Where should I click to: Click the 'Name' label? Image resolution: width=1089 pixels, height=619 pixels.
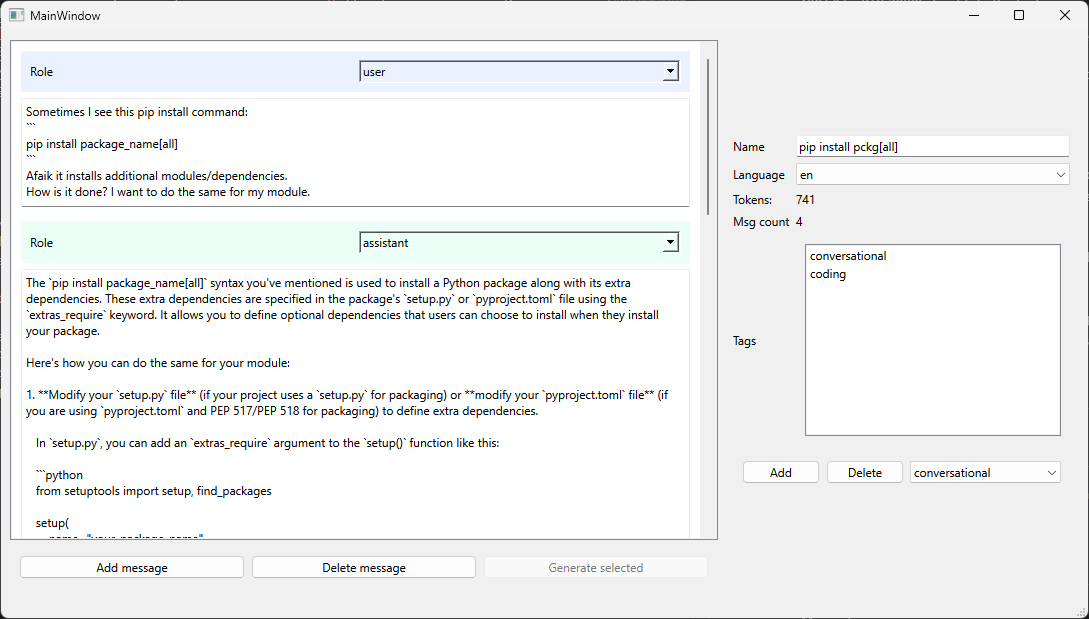pyautogui.click(x=749, y=147)
